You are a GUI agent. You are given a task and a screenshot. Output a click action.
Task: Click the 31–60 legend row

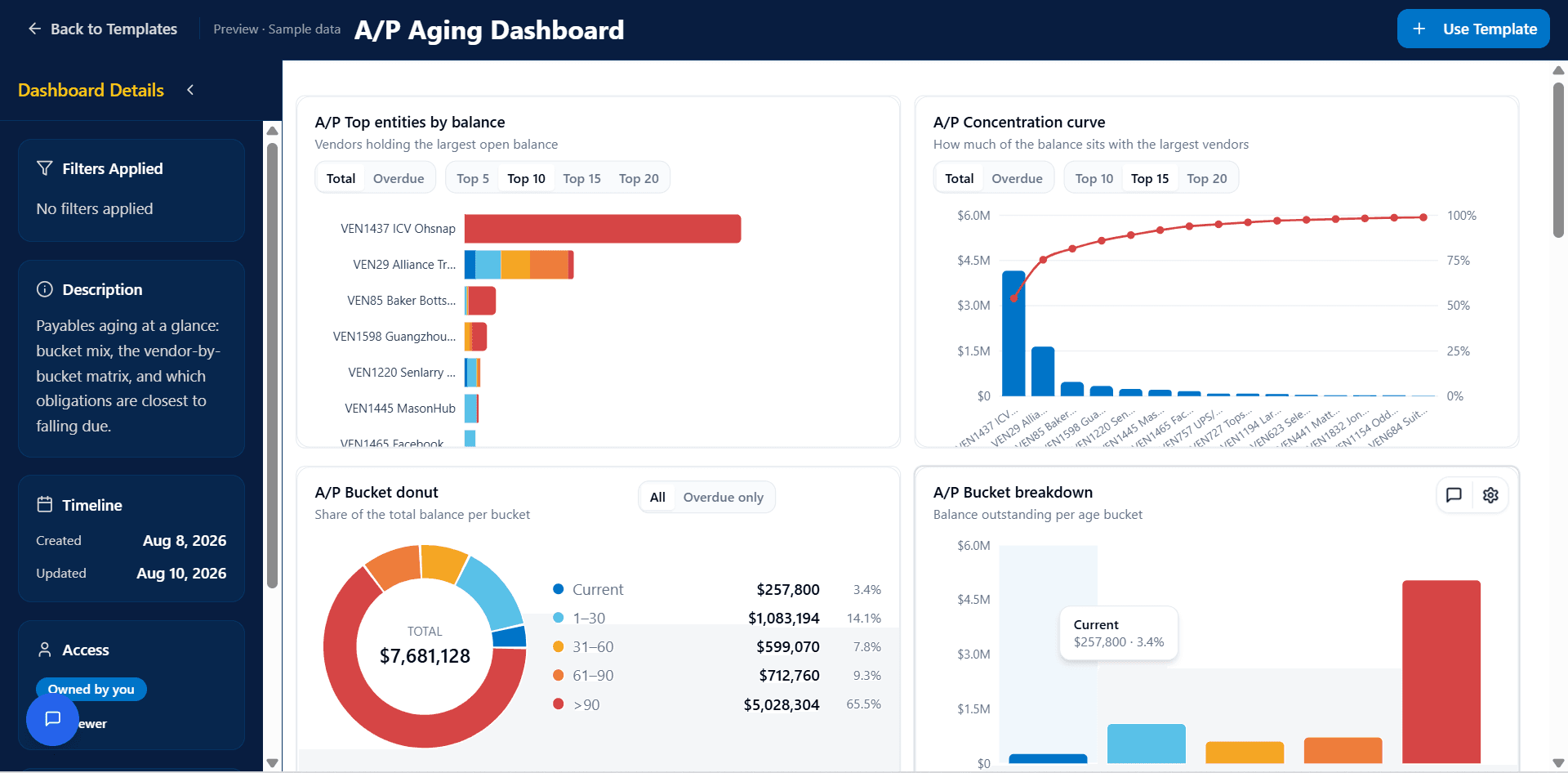(717, 646)
